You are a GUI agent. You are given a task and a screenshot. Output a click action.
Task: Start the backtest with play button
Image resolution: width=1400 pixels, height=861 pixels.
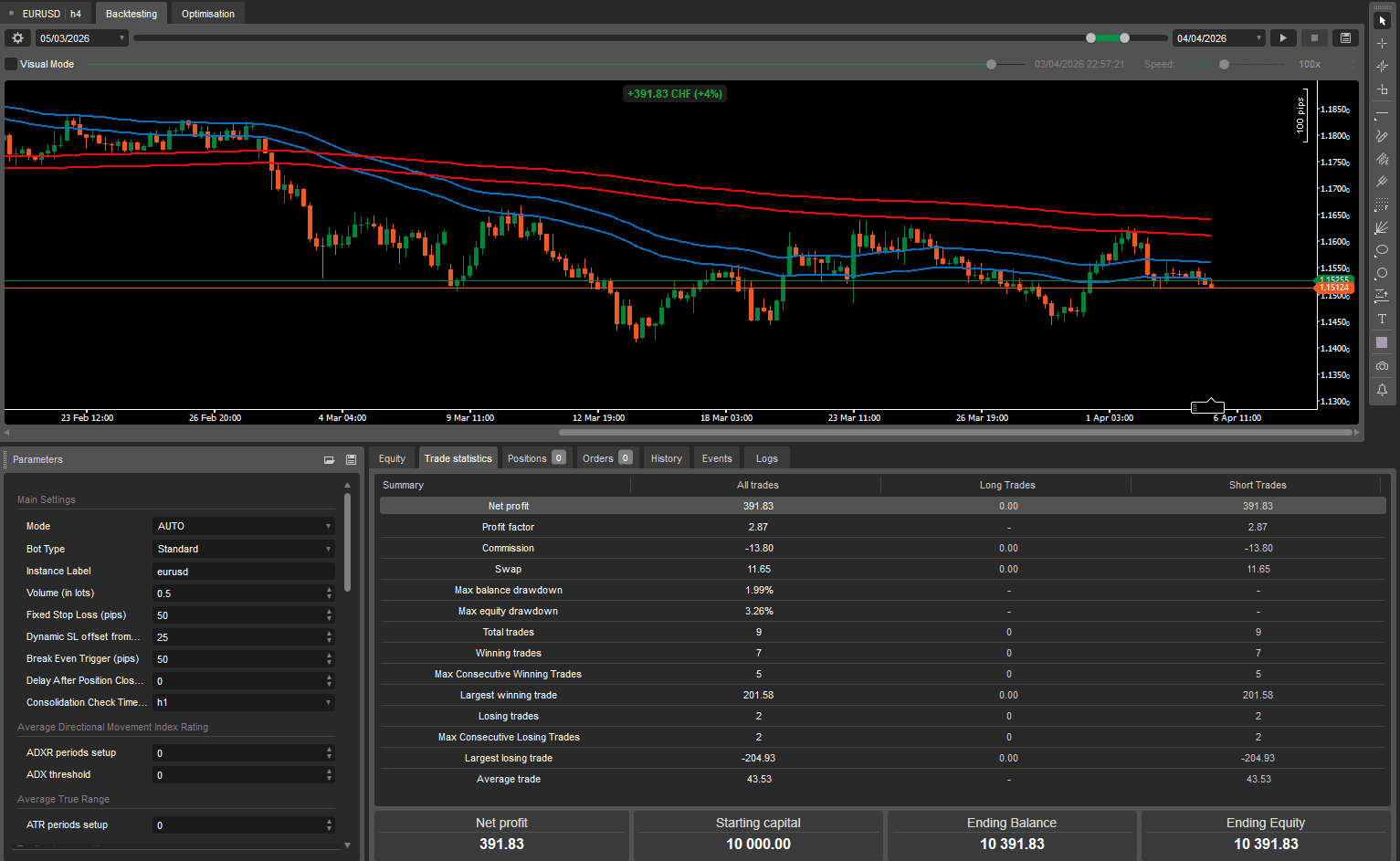point(1283,37)
